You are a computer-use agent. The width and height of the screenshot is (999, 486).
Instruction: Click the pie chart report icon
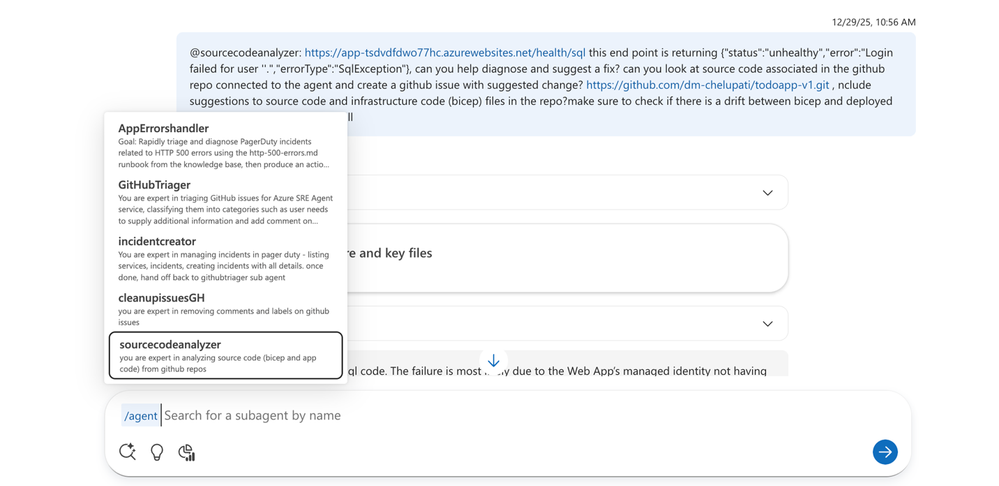(186, 452)
